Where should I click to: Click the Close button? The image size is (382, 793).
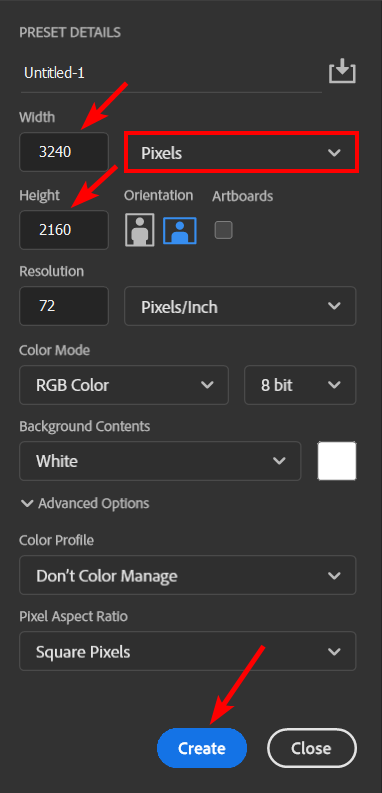click(x=312, y=748)
